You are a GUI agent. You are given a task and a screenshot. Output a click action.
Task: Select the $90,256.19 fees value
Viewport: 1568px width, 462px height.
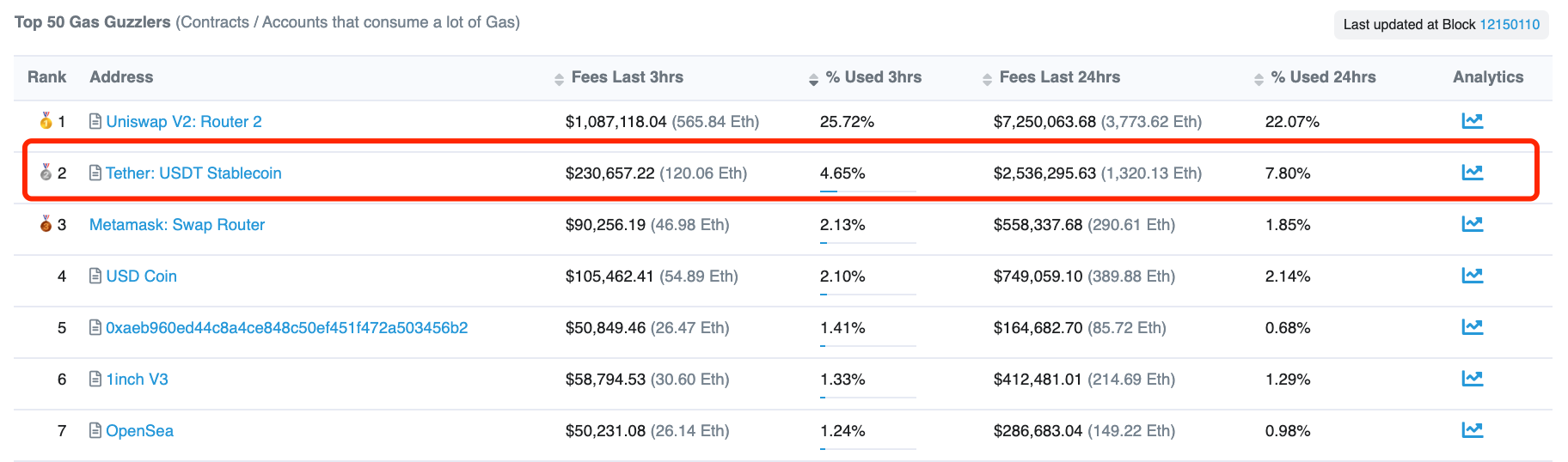coord(605,225)
